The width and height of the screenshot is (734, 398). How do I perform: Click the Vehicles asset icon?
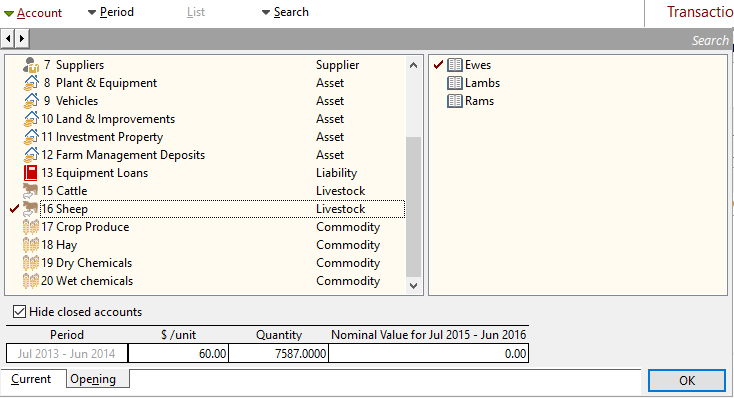(31, 101)
